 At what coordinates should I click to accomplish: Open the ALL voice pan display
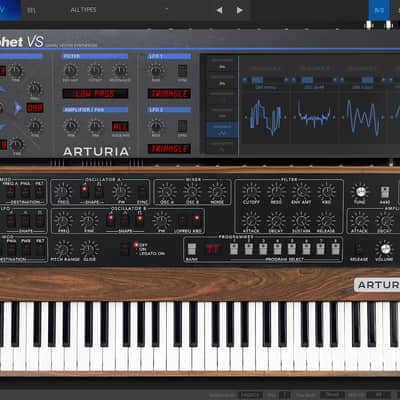click(120, 126)
